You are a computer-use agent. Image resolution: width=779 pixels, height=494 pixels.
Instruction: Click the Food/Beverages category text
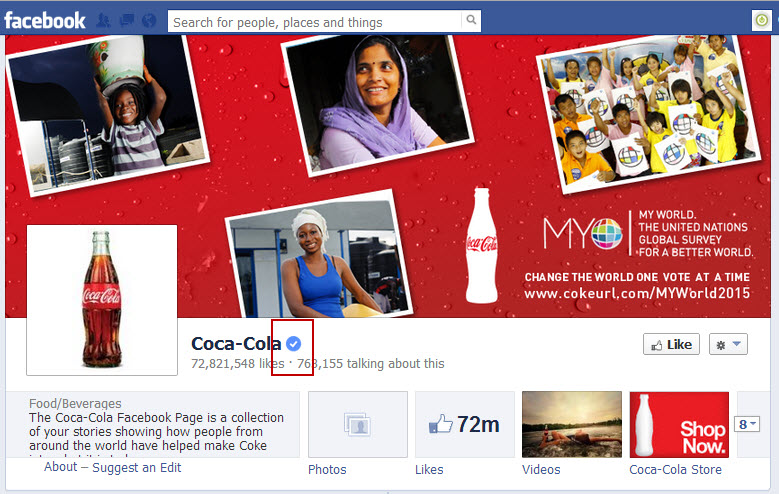(x=75, y=404)
